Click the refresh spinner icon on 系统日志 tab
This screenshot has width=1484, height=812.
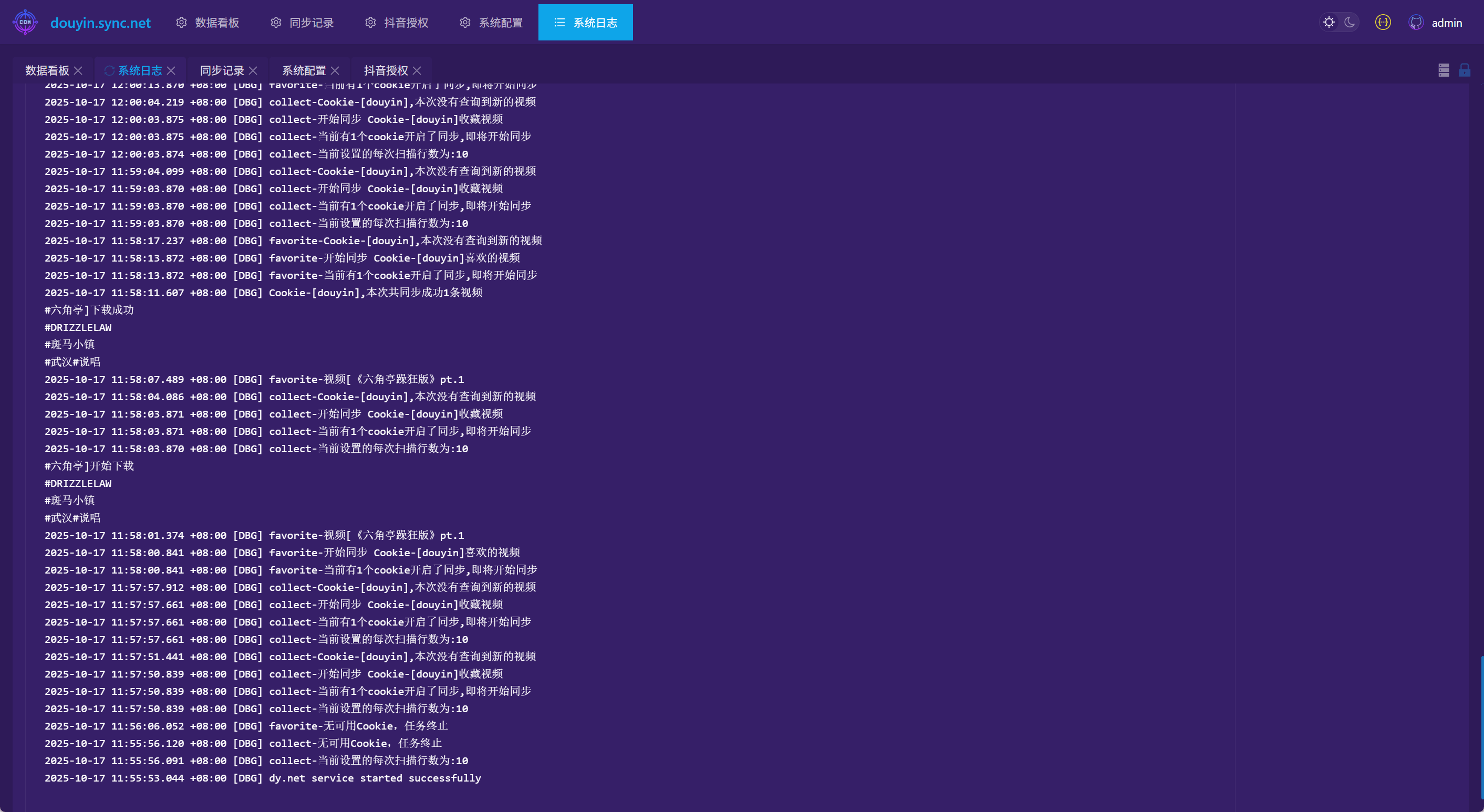tap(109, 70)
